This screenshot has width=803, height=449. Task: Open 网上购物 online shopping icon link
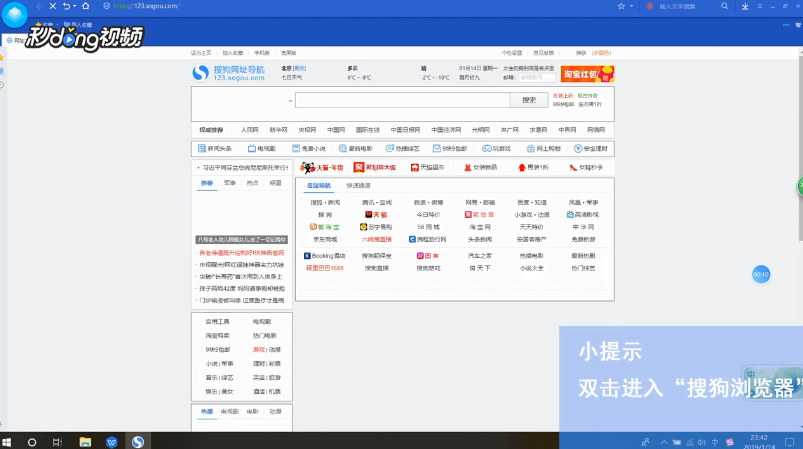(543, 148)
